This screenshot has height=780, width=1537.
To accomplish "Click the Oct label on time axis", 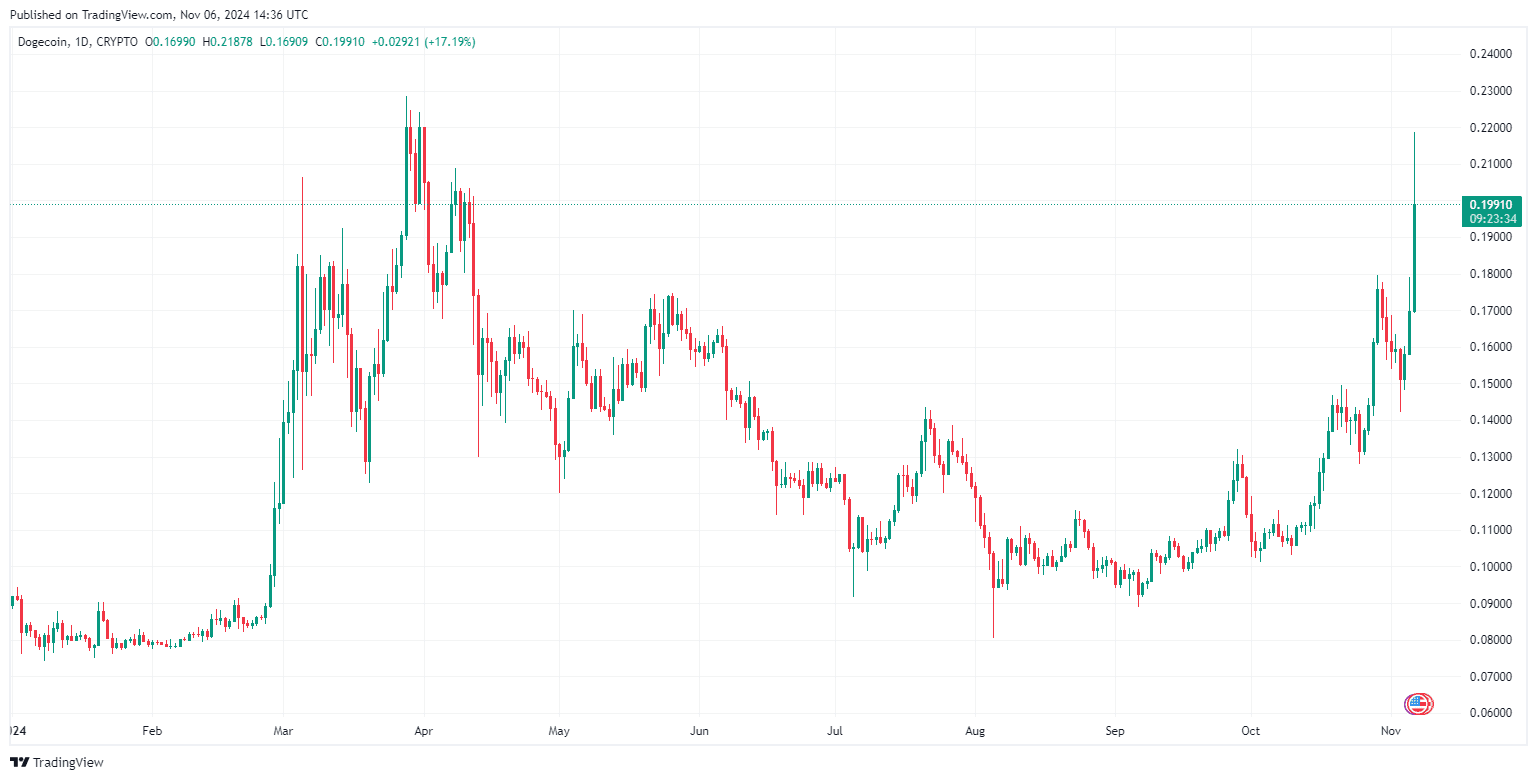I will click(1251, 731).
